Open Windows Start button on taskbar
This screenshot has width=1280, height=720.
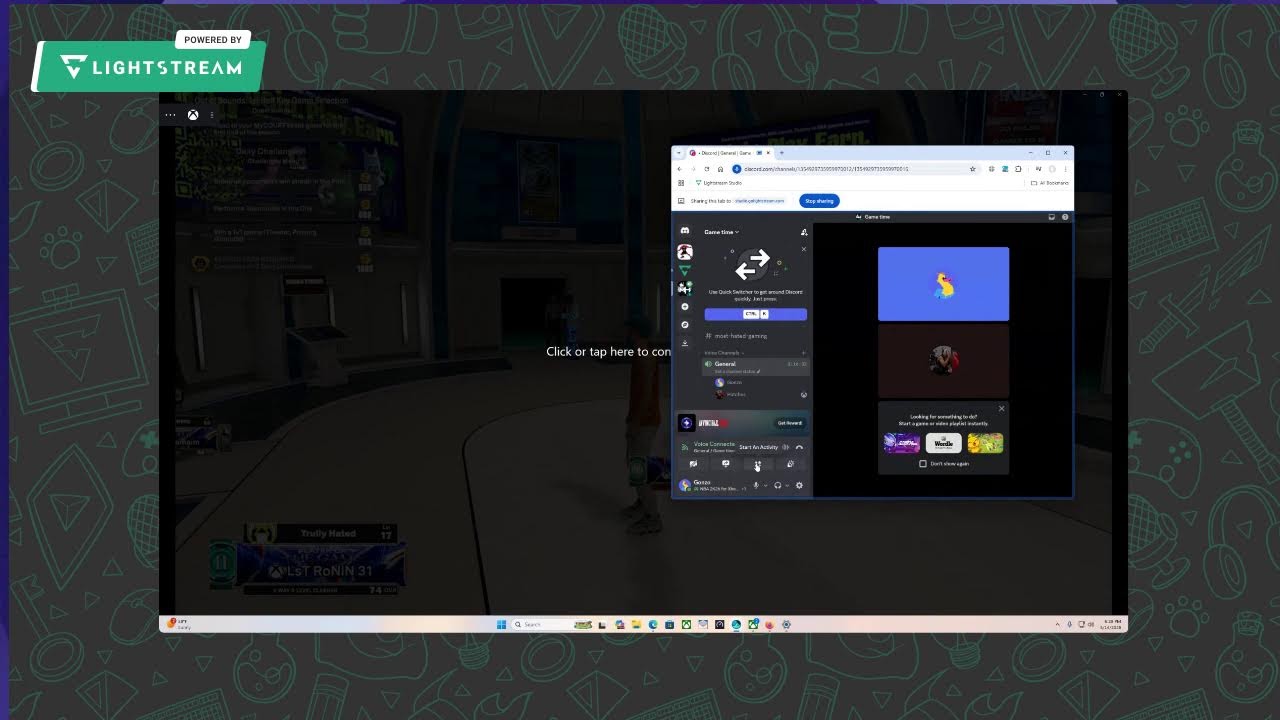(x=501, y=624)
